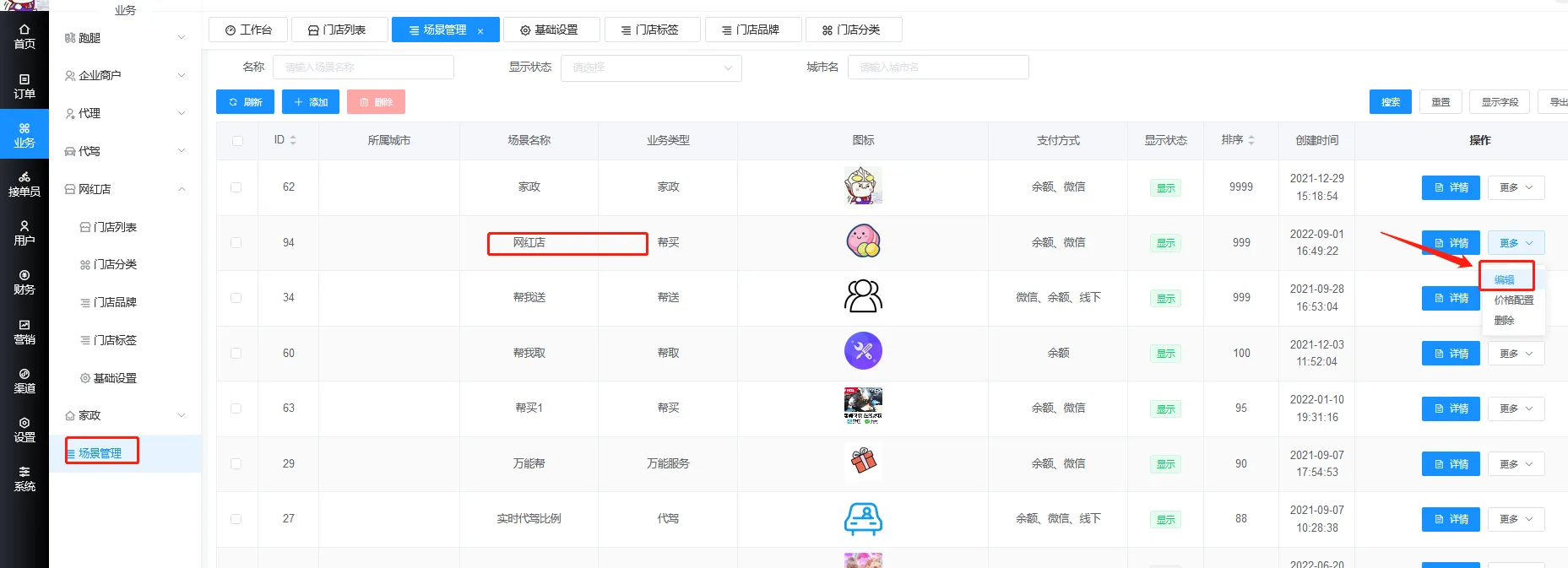Open the 首页 home icon in sidebar
Screen dimensions: 1568x568
(x=24, y=35)
